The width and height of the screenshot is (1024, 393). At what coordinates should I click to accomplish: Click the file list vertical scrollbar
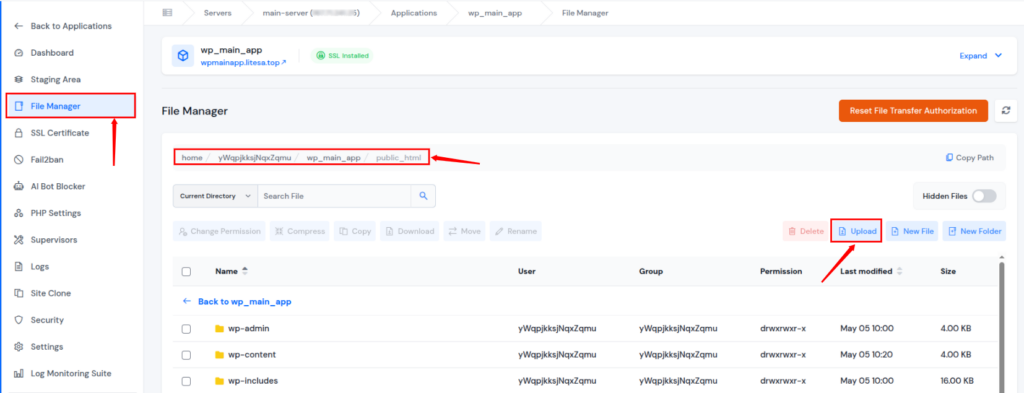click(x=1002, y=326)
